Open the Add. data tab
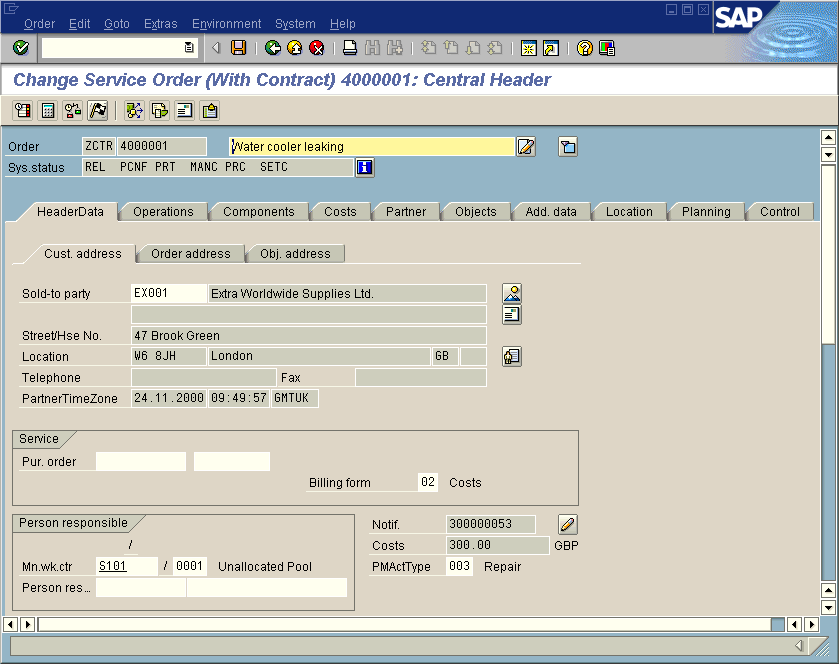The height and width of the screenshot is (664, 839). coord(551,212)
